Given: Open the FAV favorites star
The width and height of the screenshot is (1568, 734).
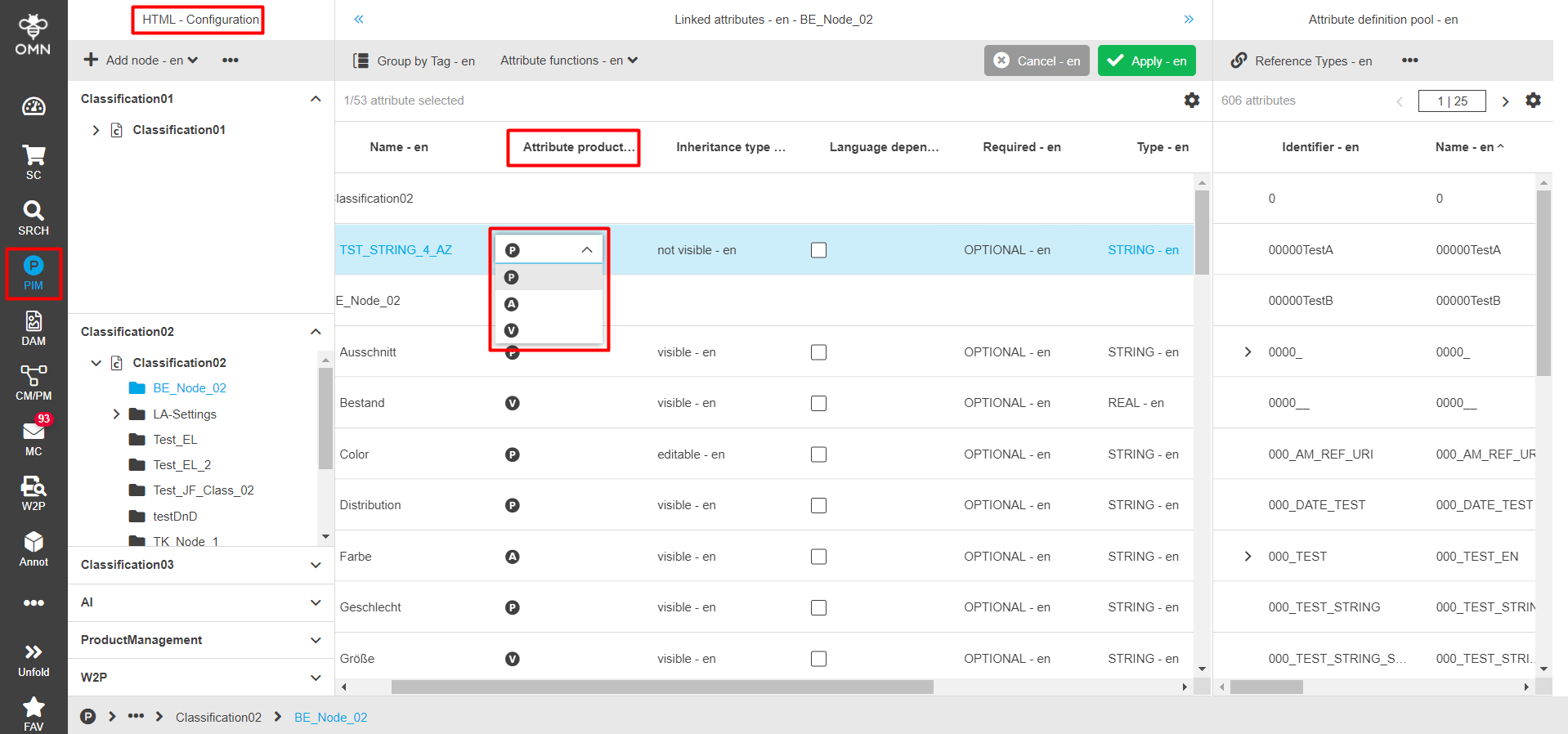Looking at the screenshot, I should point(34,713).
